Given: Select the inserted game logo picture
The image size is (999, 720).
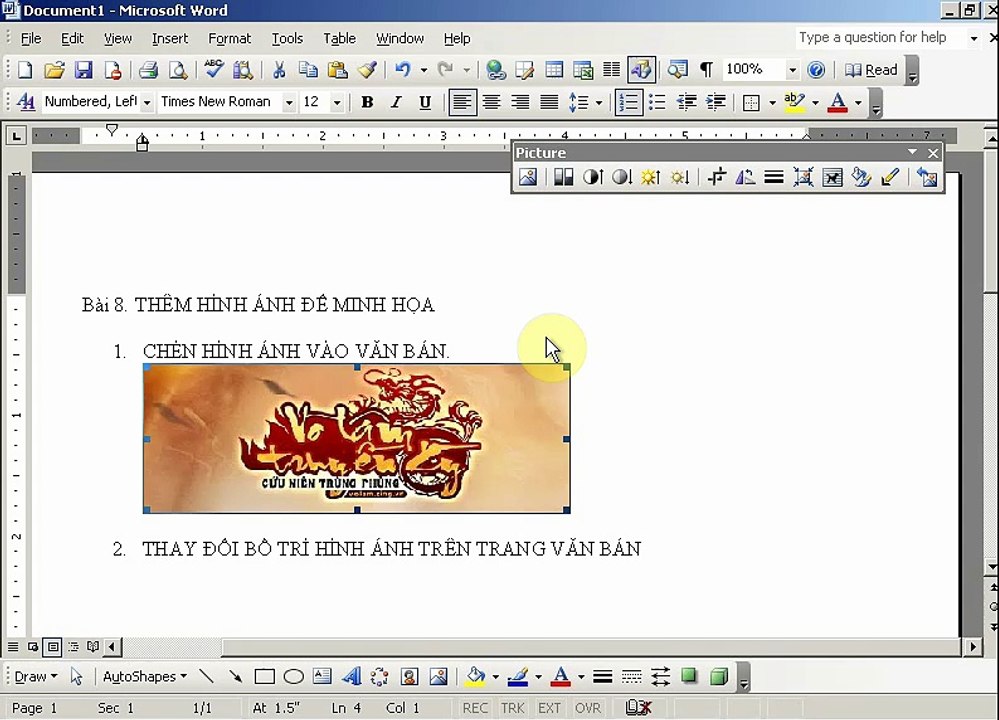Looking at the screenshot, I should click(356, 438).
